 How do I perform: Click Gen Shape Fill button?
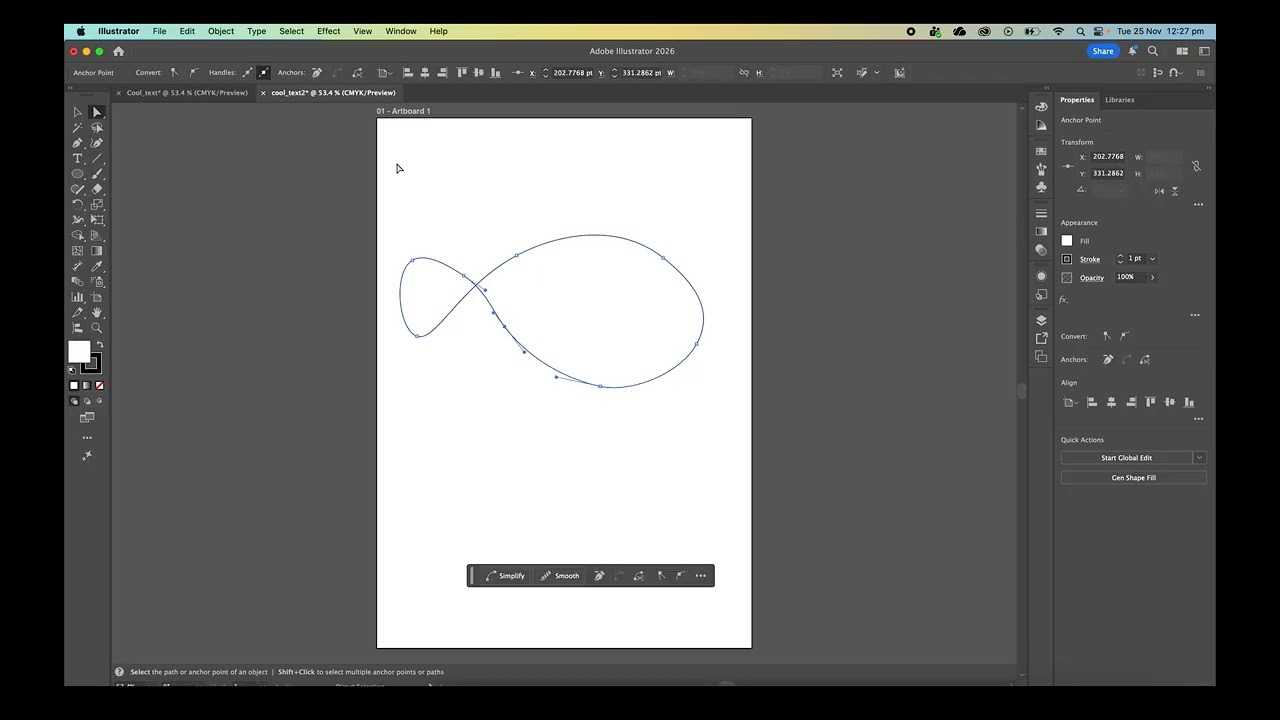1134,478
